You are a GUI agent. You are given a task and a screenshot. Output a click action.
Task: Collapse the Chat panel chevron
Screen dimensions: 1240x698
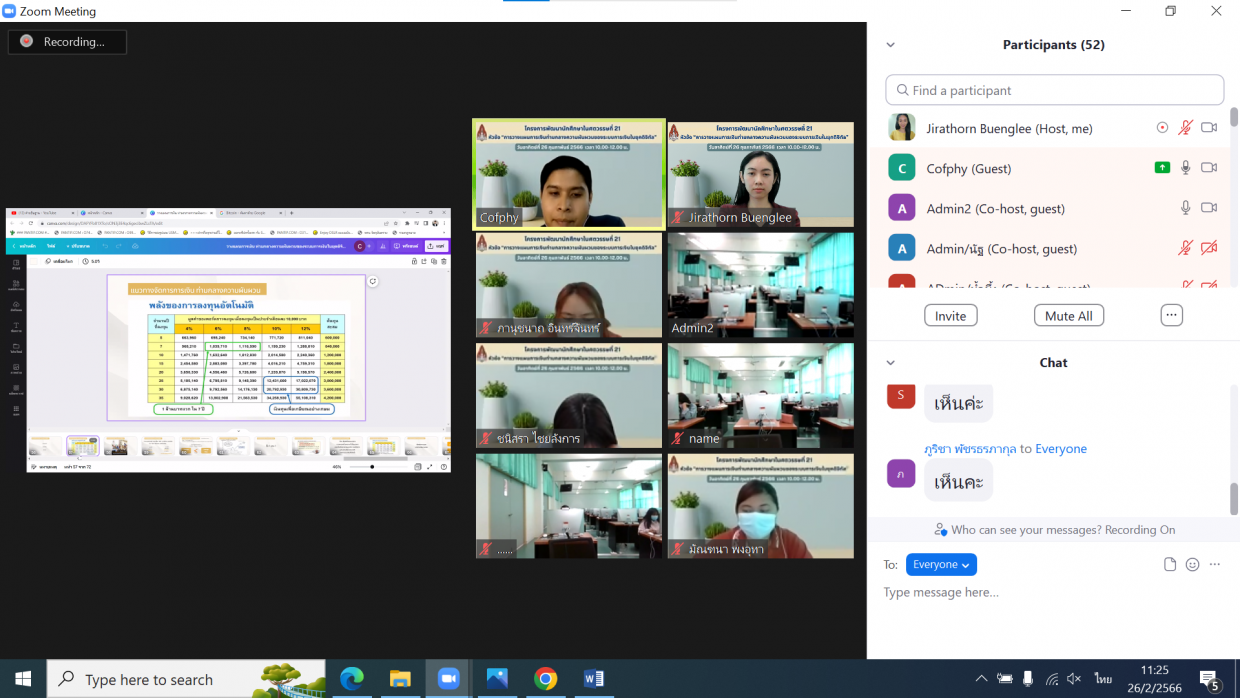click(890, 363)
